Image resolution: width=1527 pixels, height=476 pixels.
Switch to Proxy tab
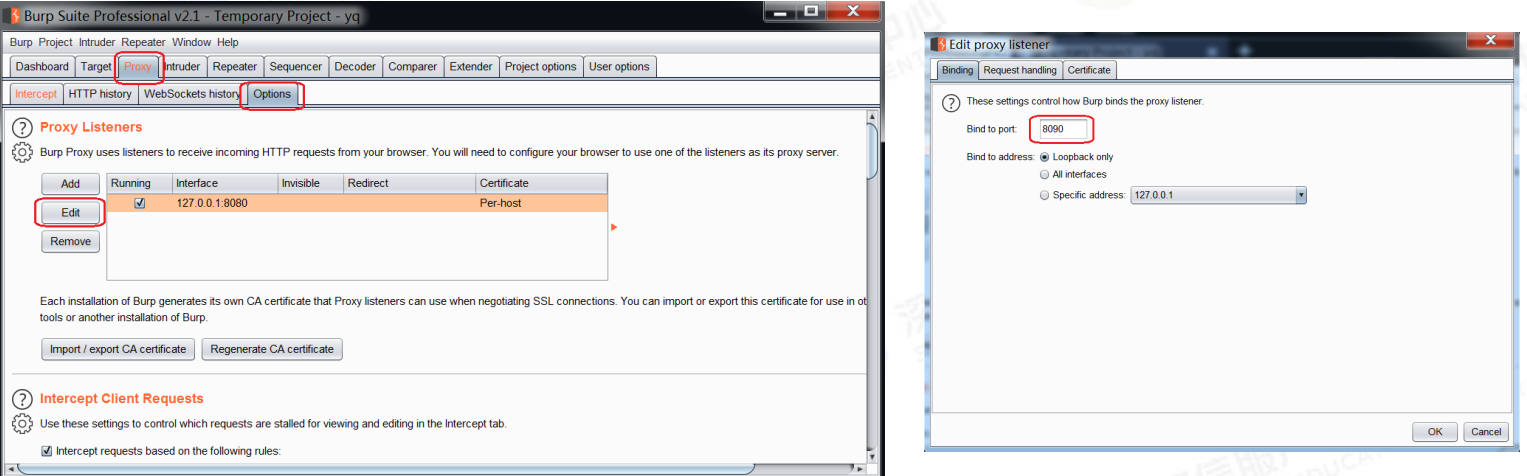pos(138,67)
